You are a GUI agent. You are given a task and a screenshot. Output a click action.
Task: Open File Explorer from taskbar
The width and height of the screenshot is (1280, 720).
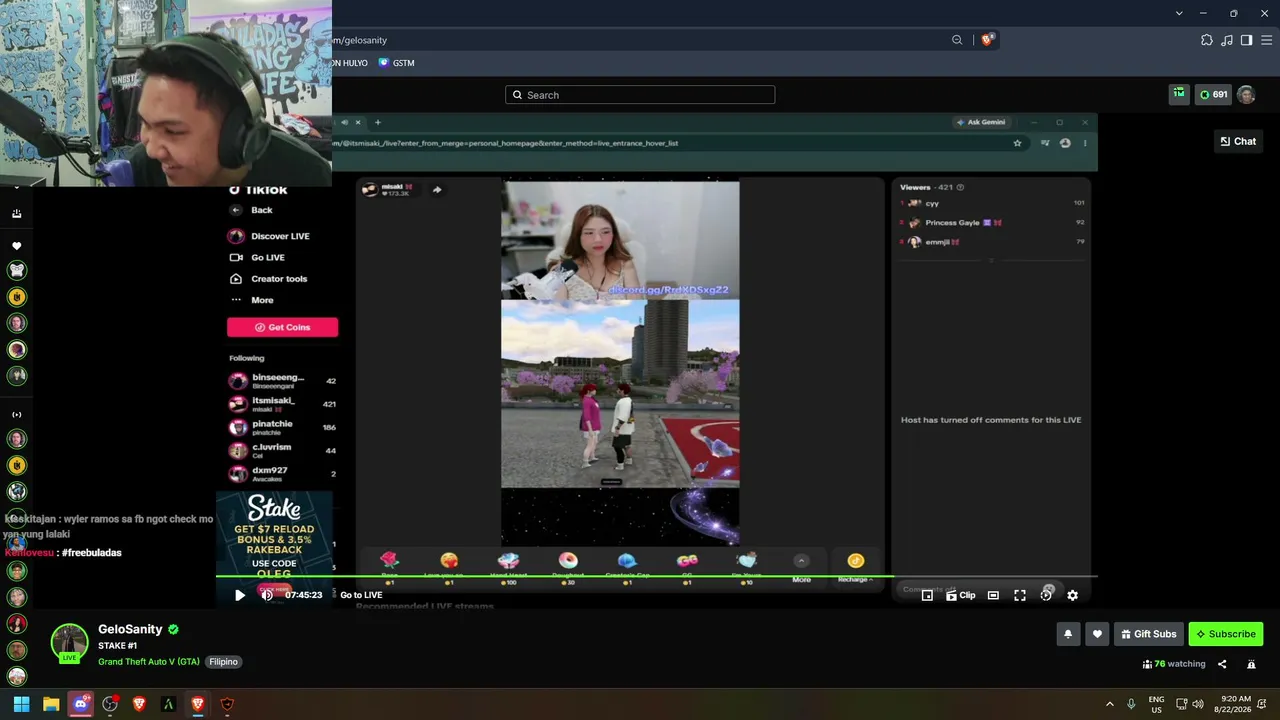[51, 704]
